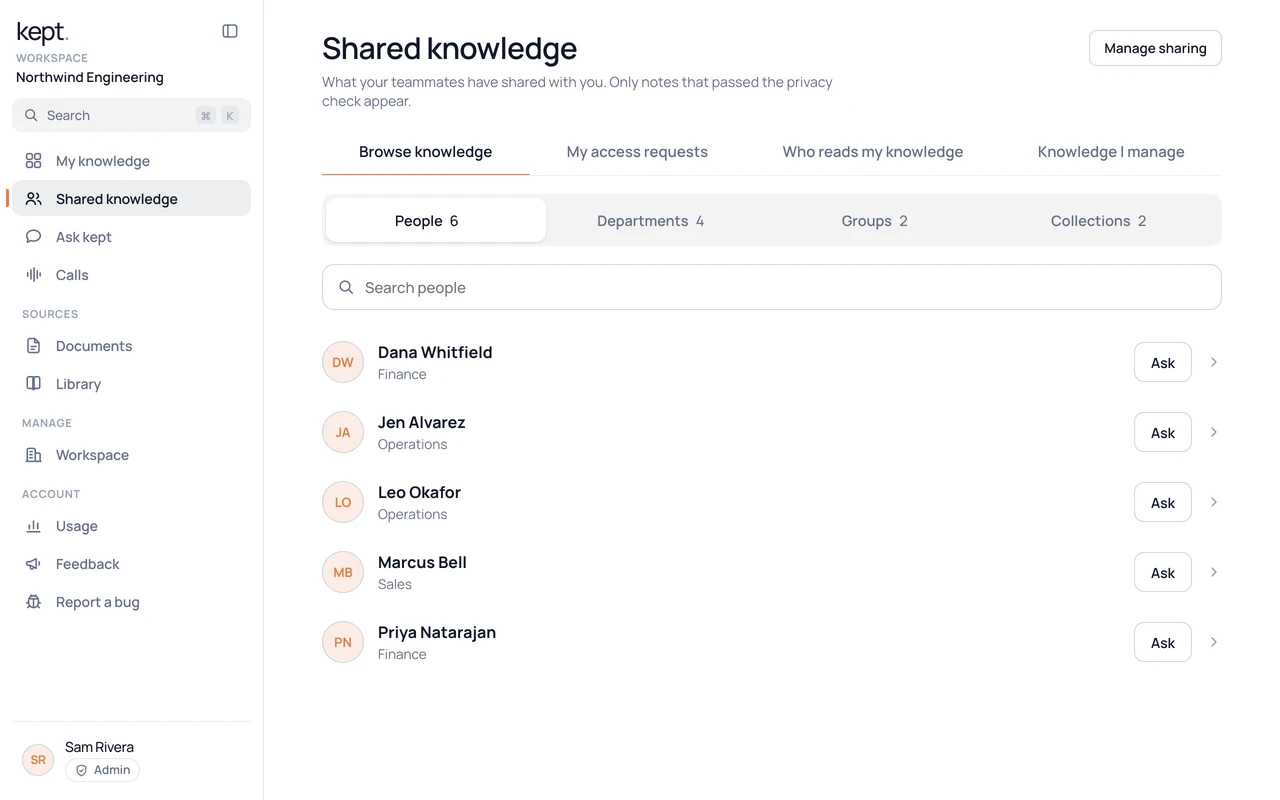Click Ask for Priya Natarajan
Viewport: 1280px width, 800px height.
(x=1163, y=642)
